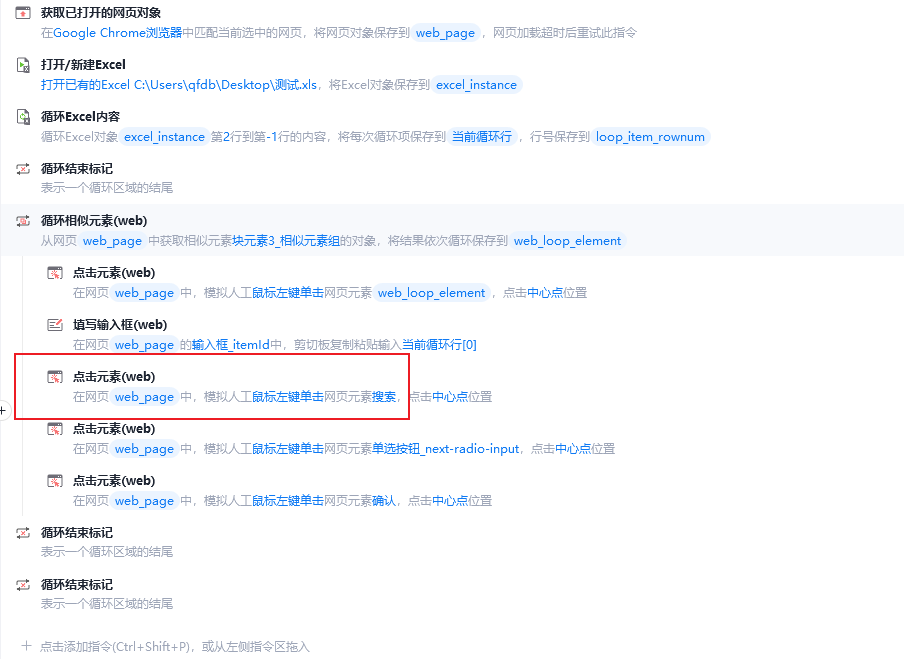Click loop-end icon right after 循环Excel内容 step
904x659 pixels.
23,169
